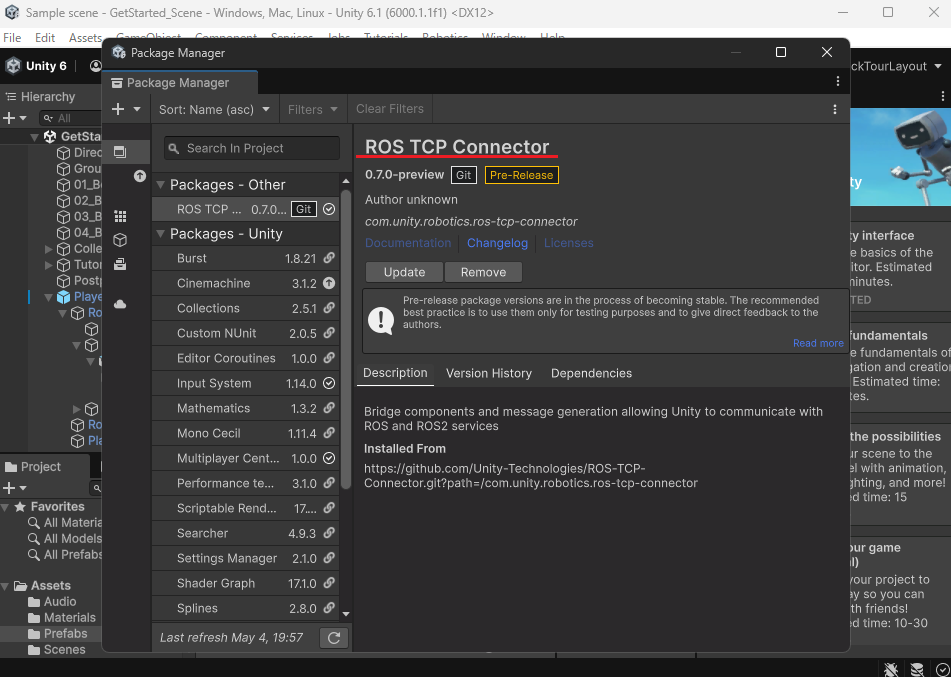The height and width of the screenshot is (677, 951).
Task: Open the Changelog link
Action: click(497, 243)
